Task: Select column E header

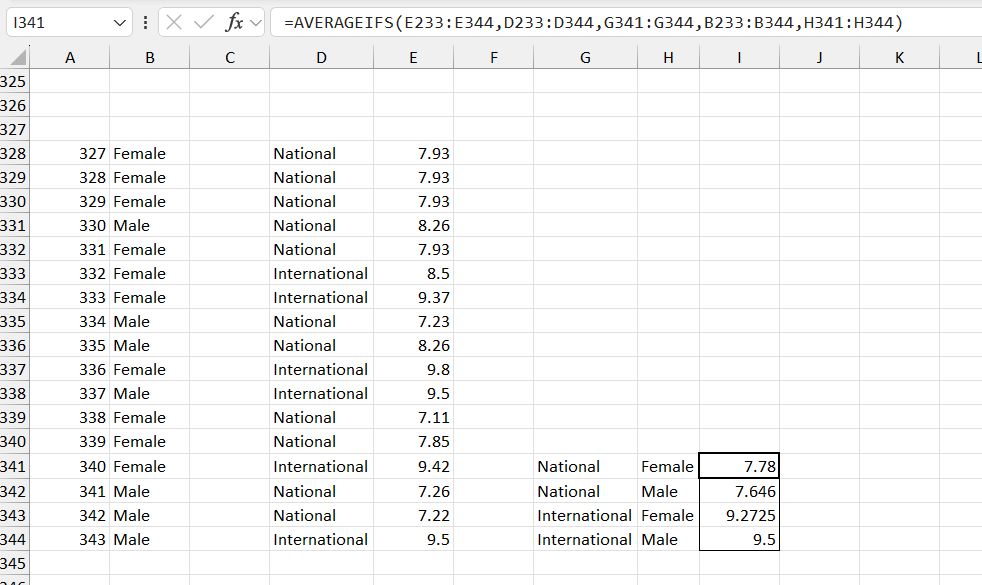Action: [x=413, y=58]
